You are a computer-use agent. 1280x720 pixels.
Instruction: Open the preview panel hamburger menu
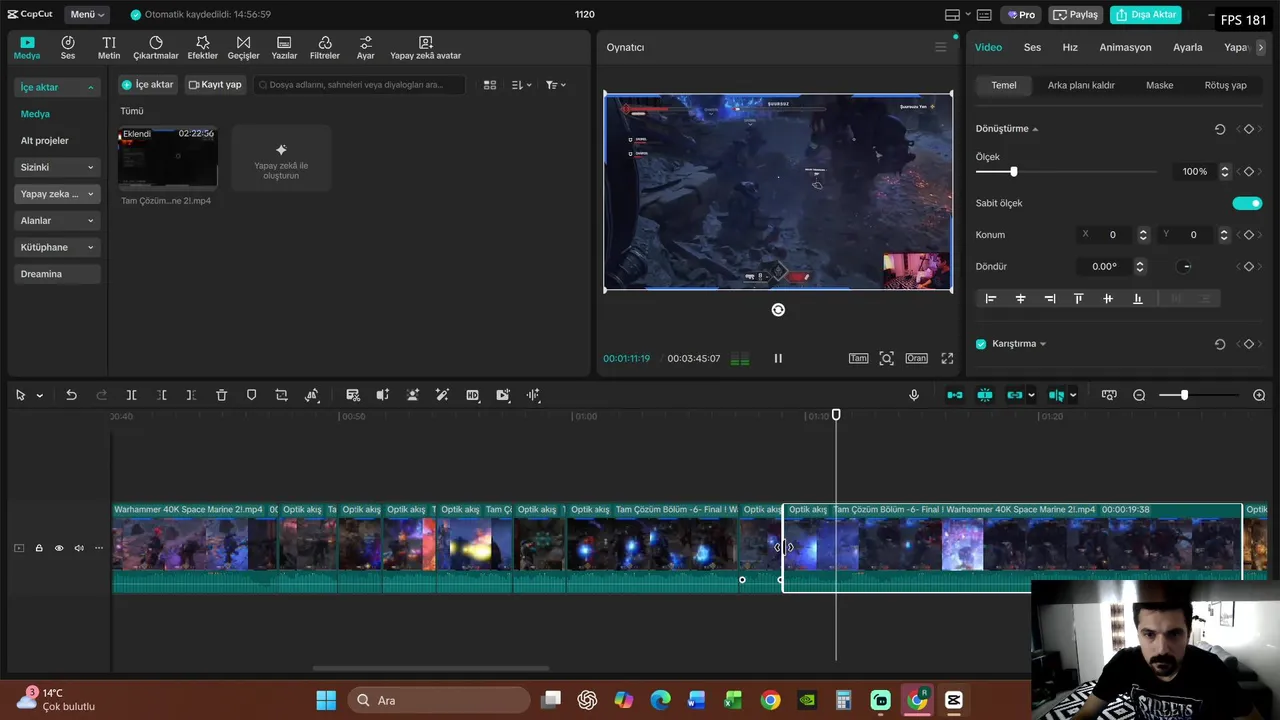940,47
